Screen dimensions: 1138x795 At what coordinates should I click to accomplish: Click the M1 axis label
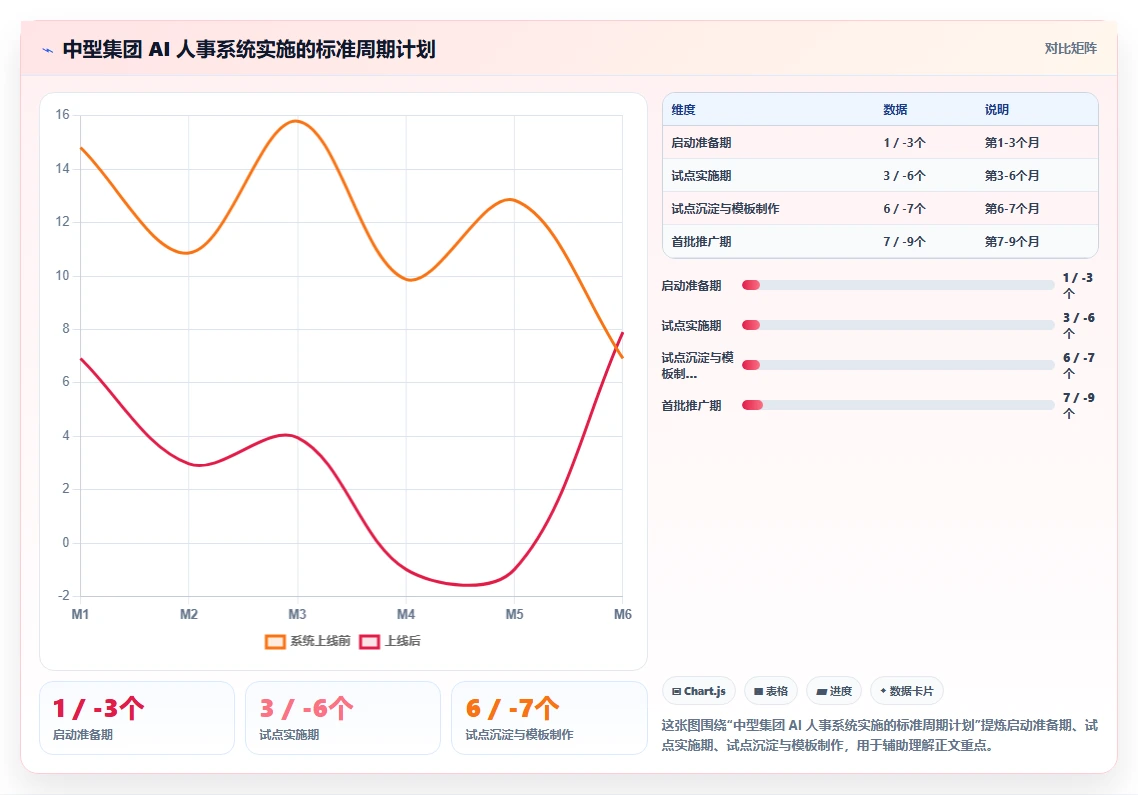80,615
